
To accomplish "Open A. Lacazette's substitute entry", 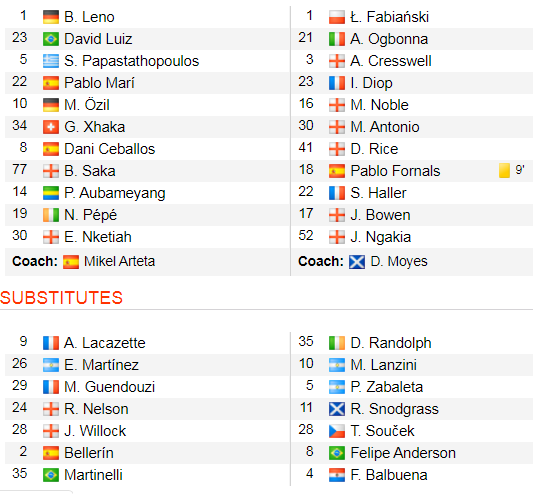I will [x=105, y=343].
